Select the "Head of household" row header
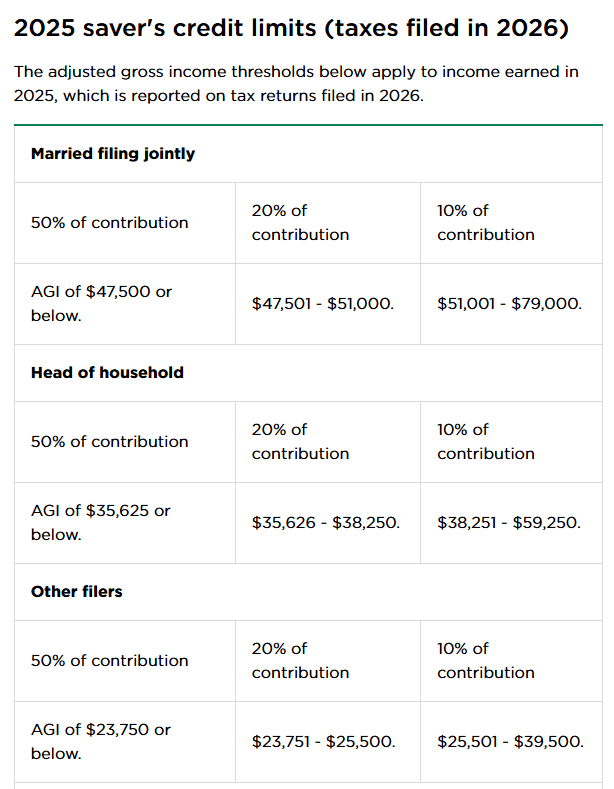This screenshot has height=789, width=614. (107, 373)
